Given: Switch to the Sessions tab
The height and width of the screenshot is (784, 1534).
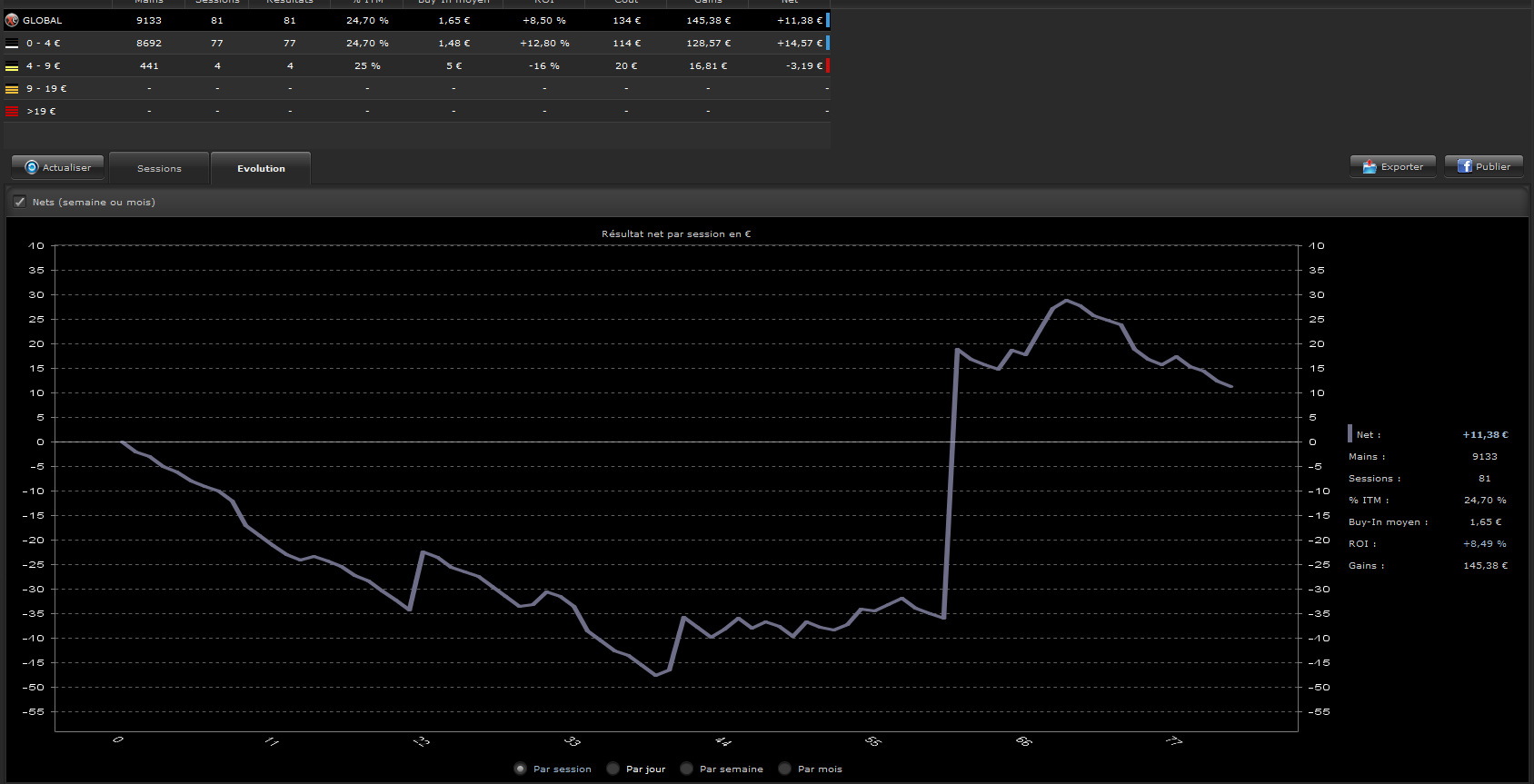Looking at the screenshot, I should [159, 168].
